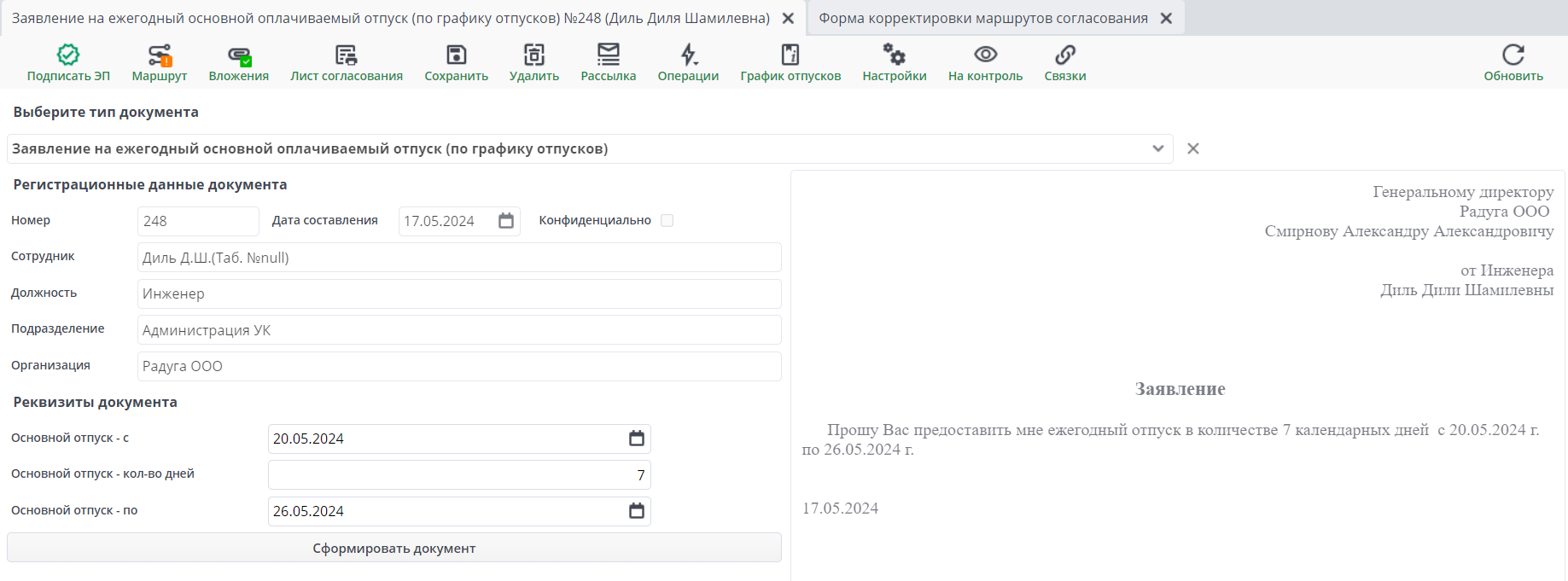The image size is (1568, 581).
Task: Open calendar for Основной отпуск - по
Action: click(x=637, y=511)
